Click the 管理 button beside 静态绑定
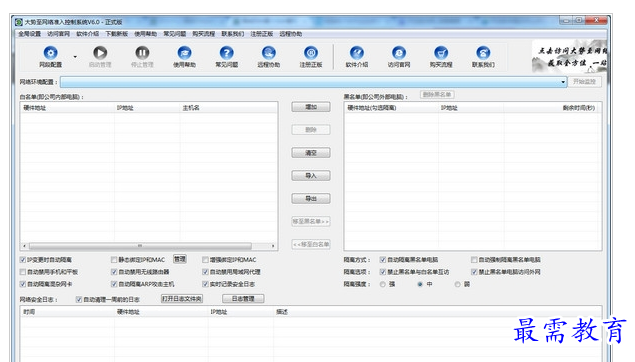635x362 pixels. 180,259
